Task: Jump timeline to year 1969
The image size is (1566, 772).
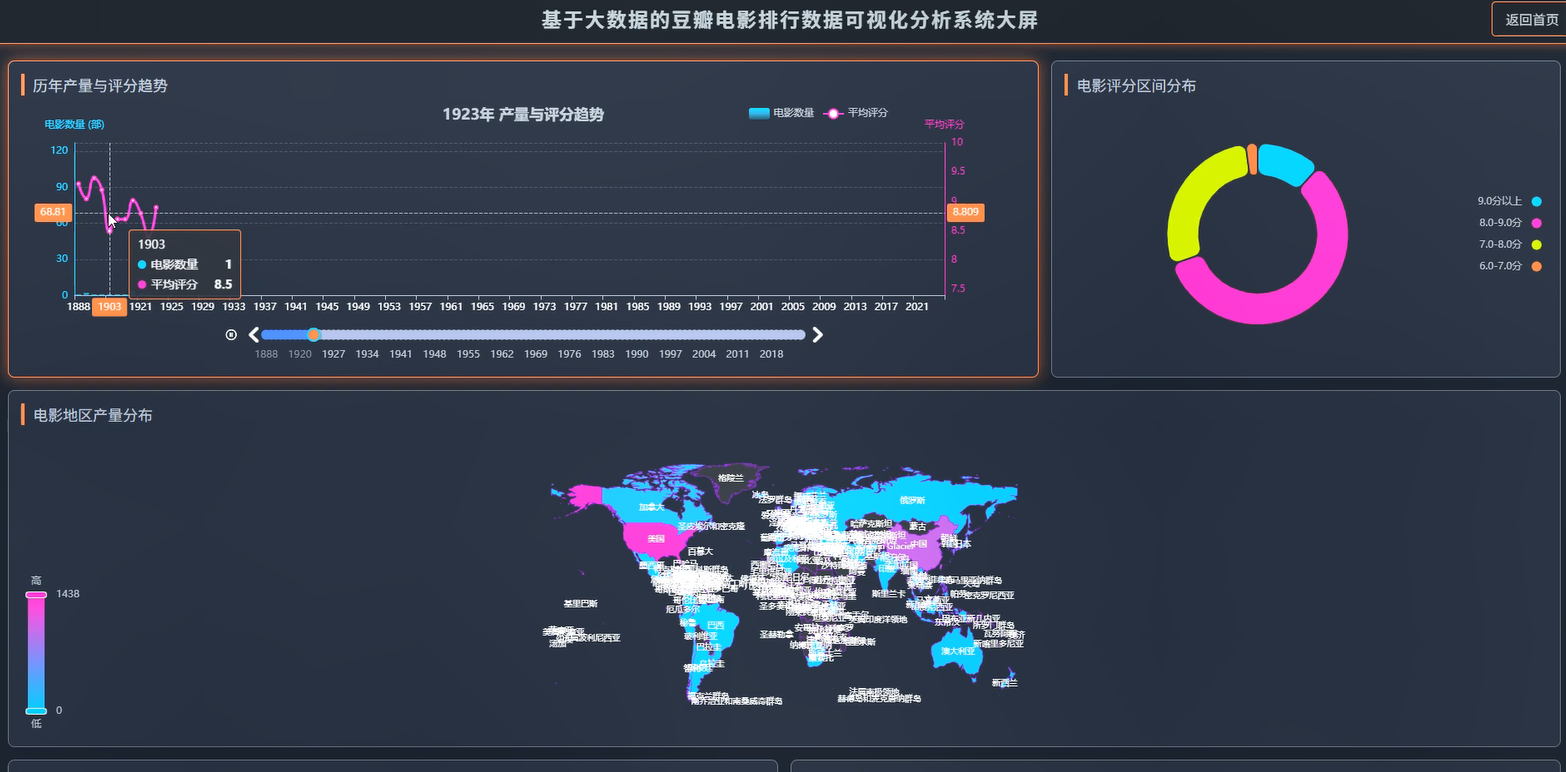Action: [536, 354]
